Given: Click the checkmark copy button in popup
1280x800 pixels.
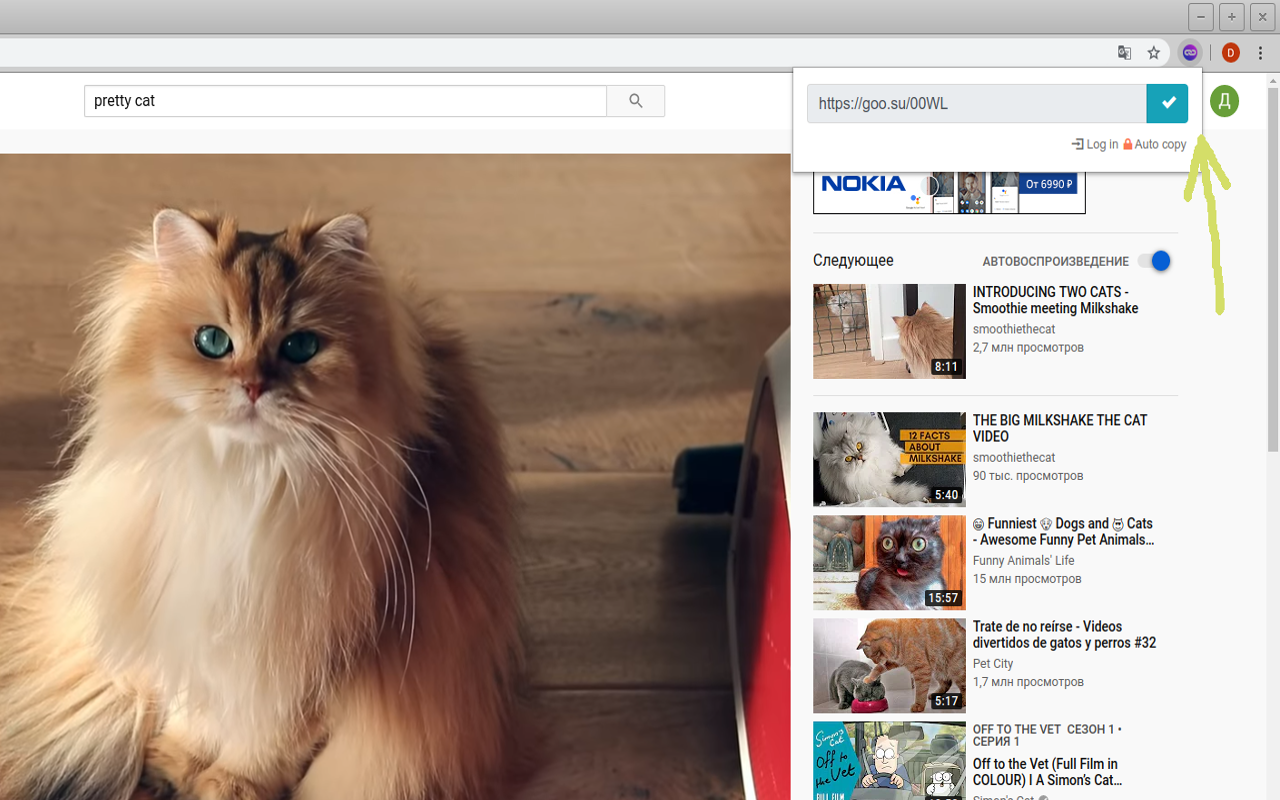Looking at the screenshot, I should tap(1167, 103).
